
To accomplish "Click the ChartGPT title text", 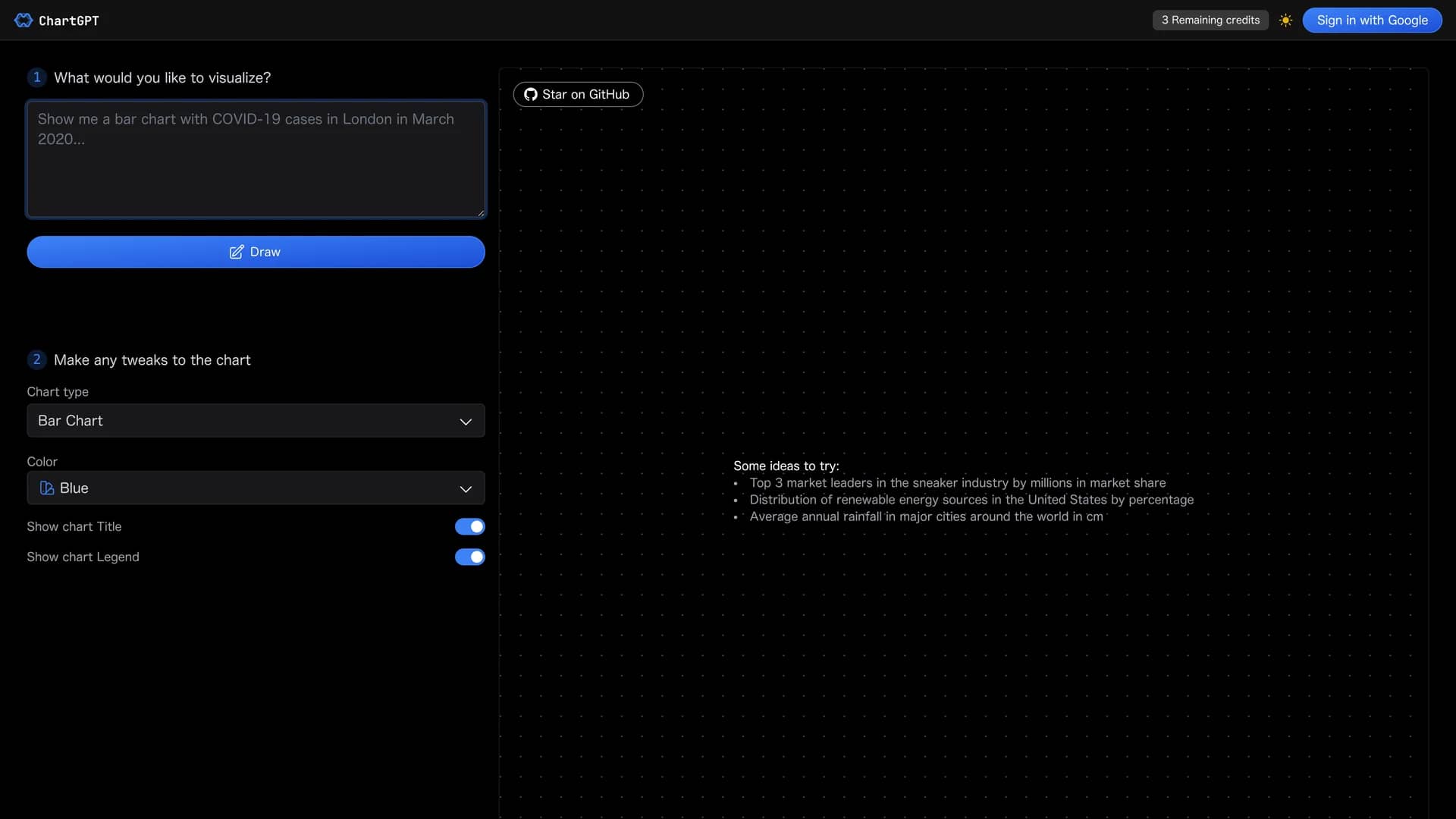I will [69, 20].
